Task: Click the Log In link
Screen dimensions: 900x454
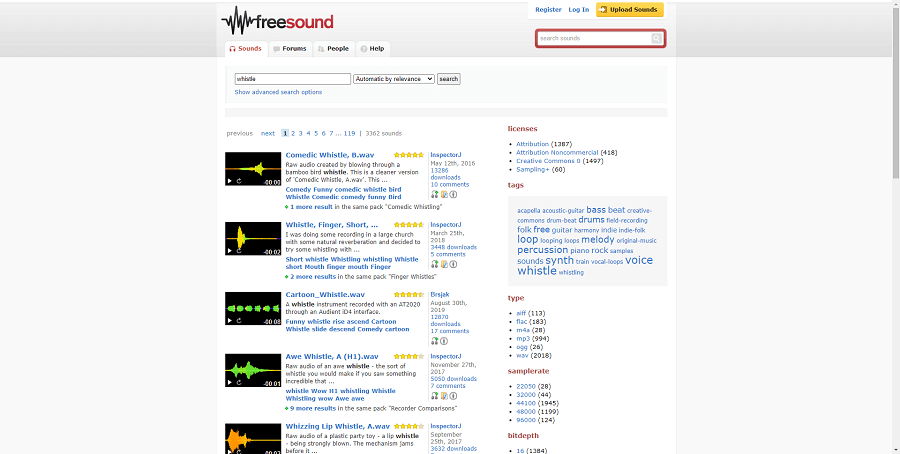Action: [x=579, y=10]
